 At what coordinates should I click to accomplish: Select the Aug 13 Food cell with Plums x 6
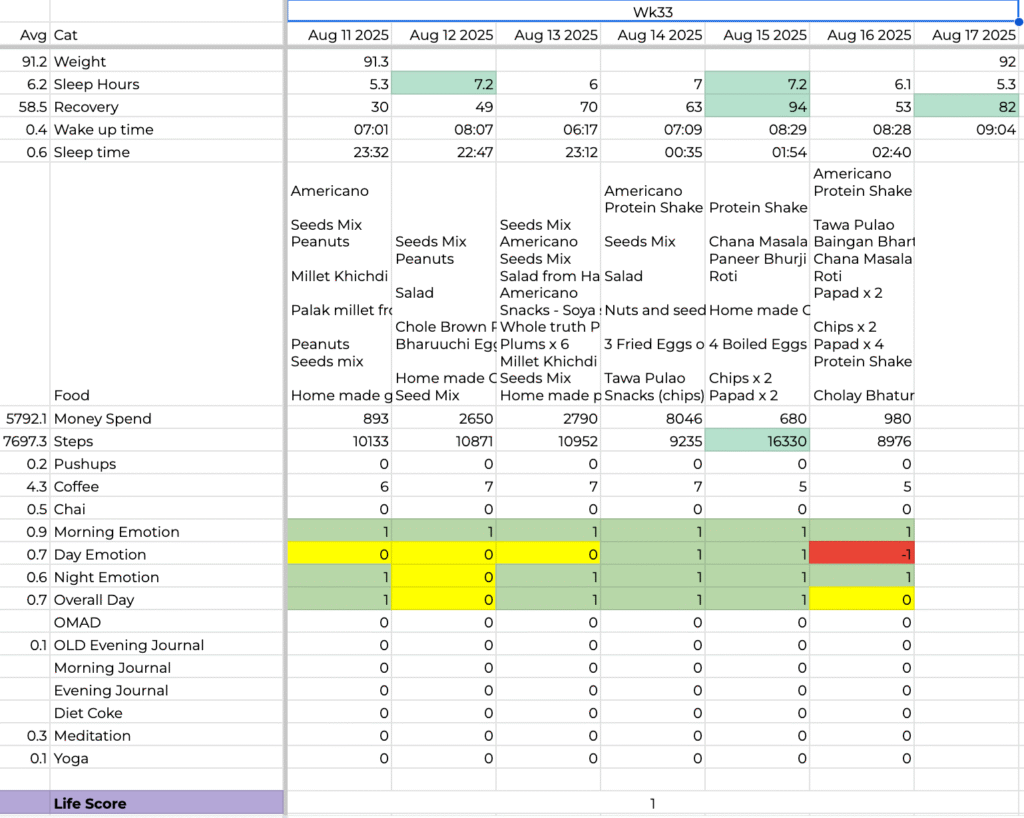[549, 285]
